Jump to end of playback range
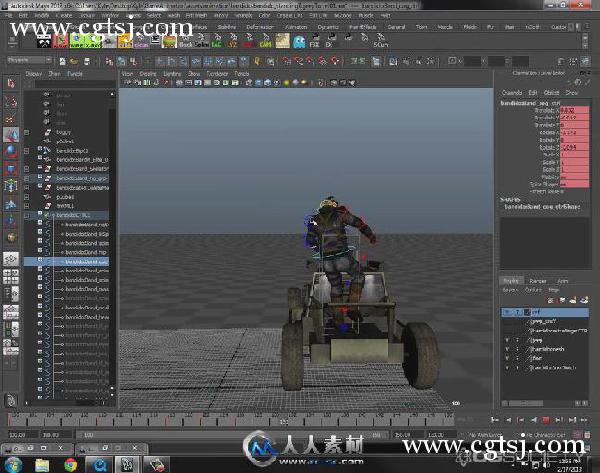Image resolution: width=600 pixels, height=473 pixels. click(x=584, y=420)
